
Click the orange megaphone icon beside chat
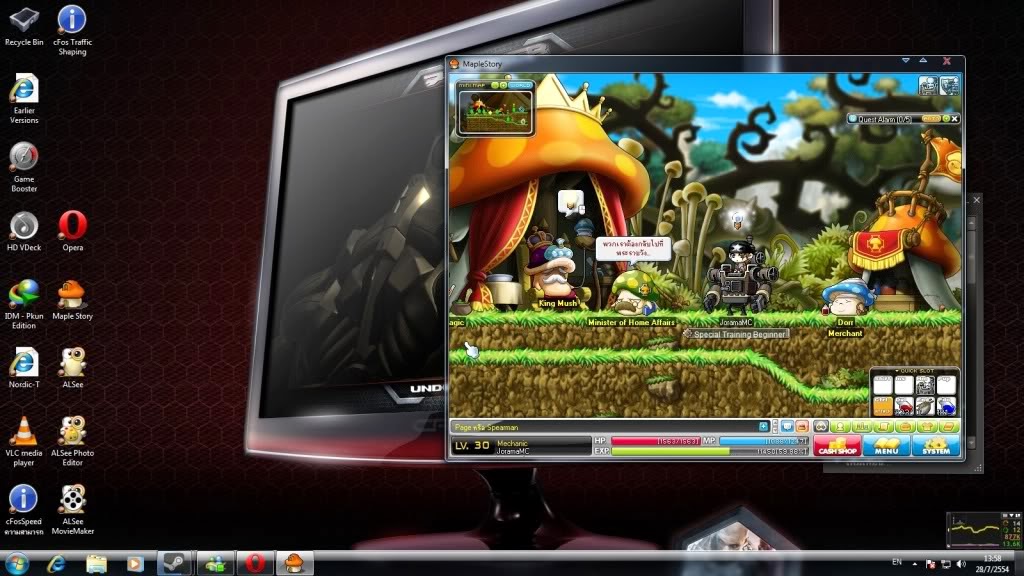(803, 426)
